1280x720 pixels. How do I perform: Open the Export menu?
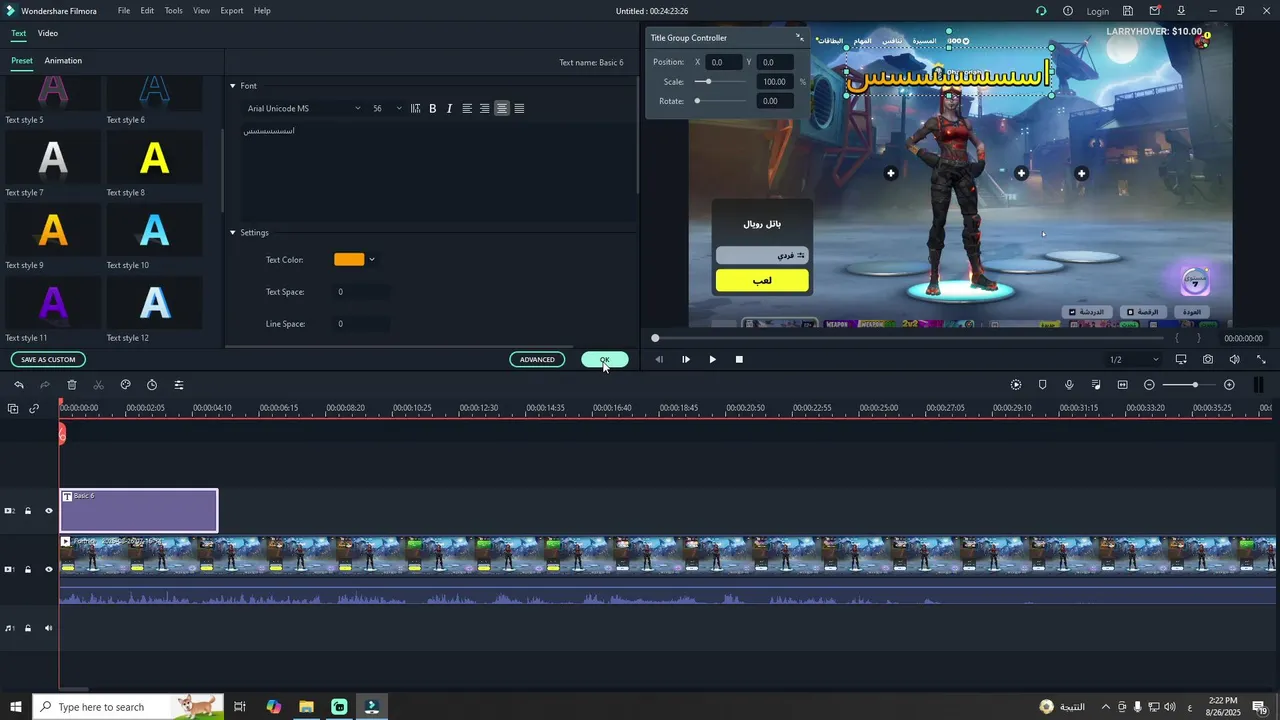tap(232, 11)
